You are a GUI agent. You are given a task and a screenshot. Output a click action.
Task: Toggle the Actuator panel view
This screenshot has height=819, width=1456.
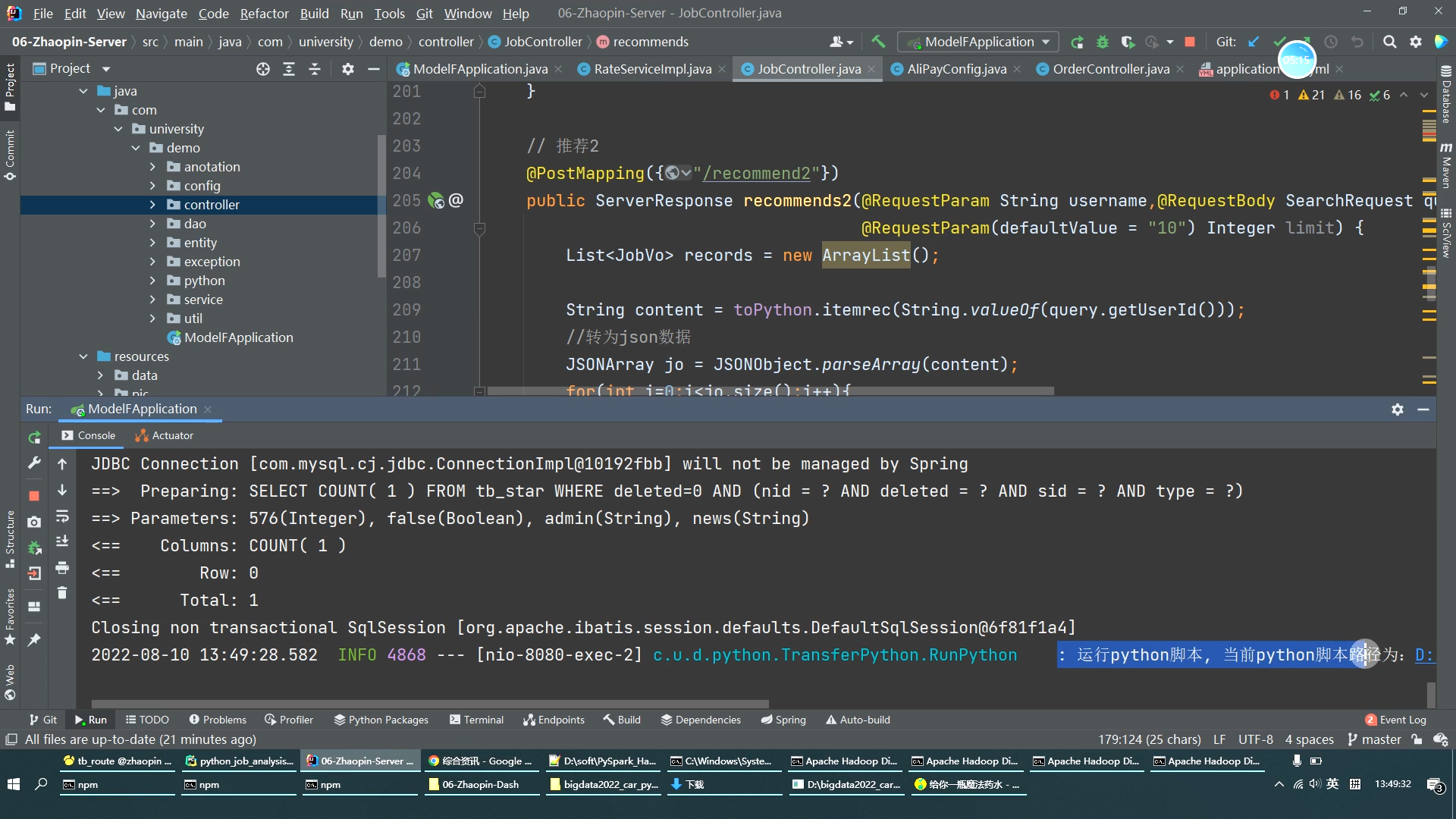pos(163,435)
